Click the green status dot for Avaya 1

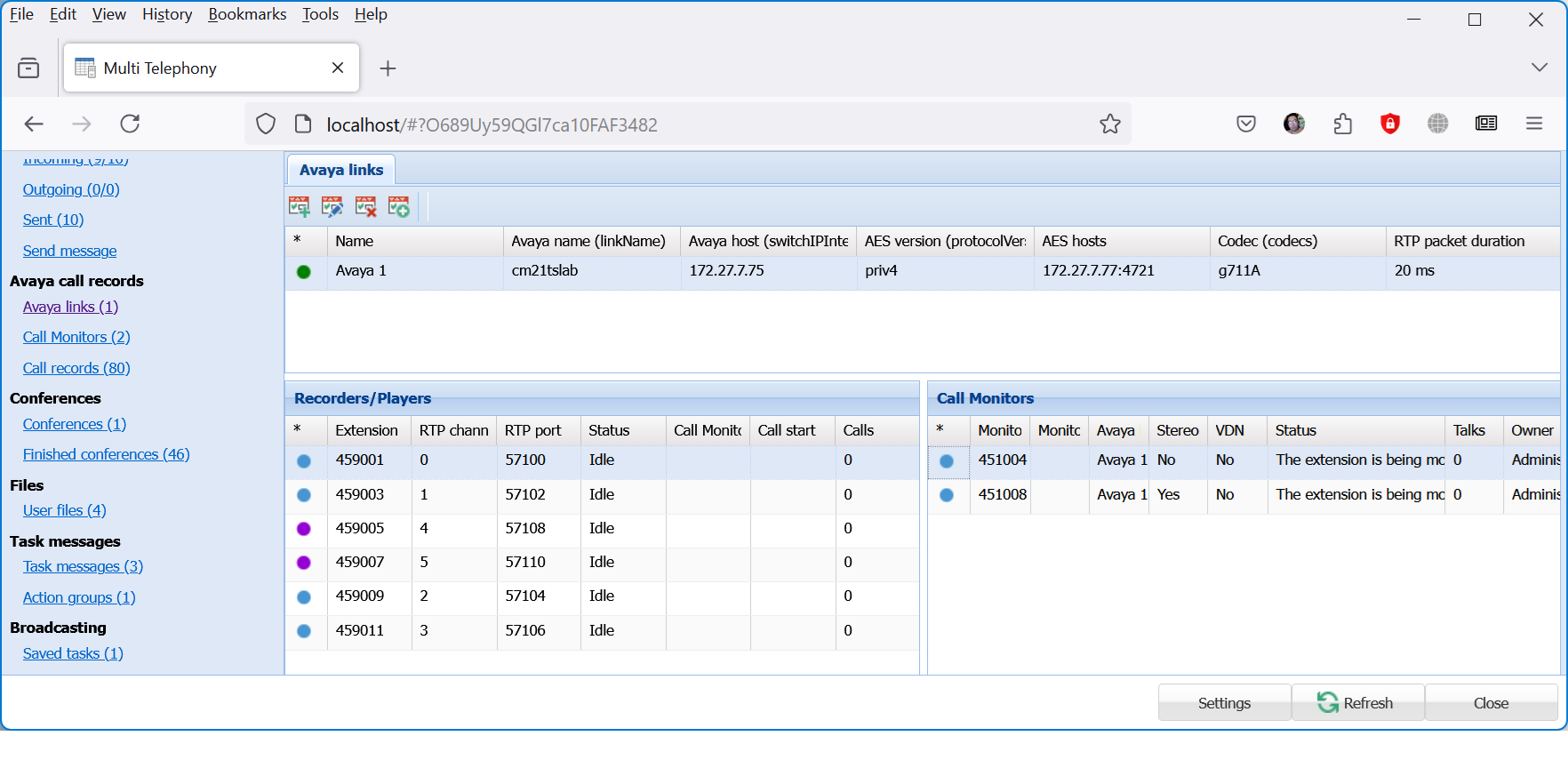tap(304, 272)
